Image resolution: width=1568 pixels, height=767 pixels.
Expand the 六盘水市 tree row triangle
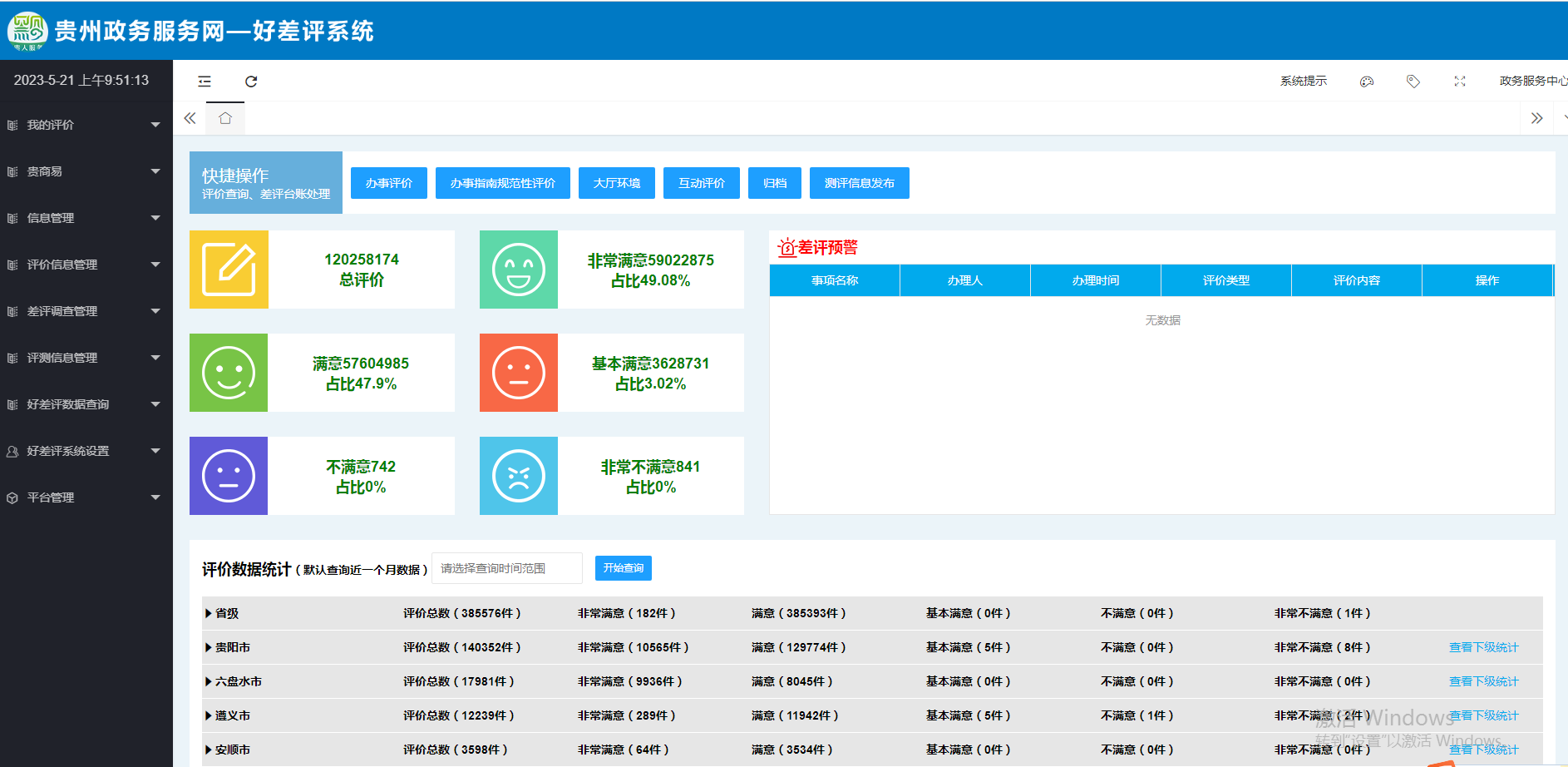coord(209,681)
